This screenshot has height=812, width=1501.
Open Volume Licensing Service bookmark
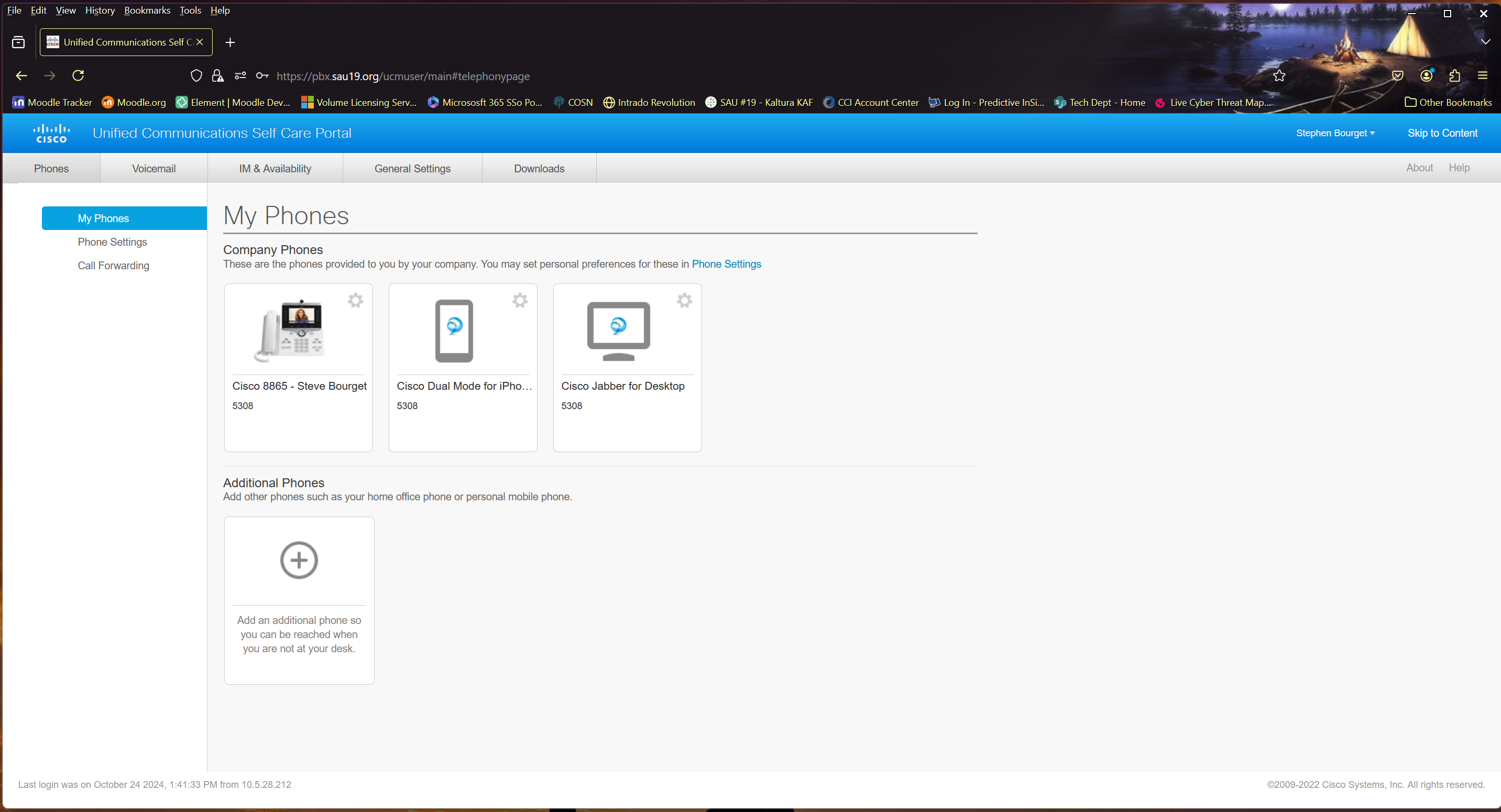(x=359, y=103)
